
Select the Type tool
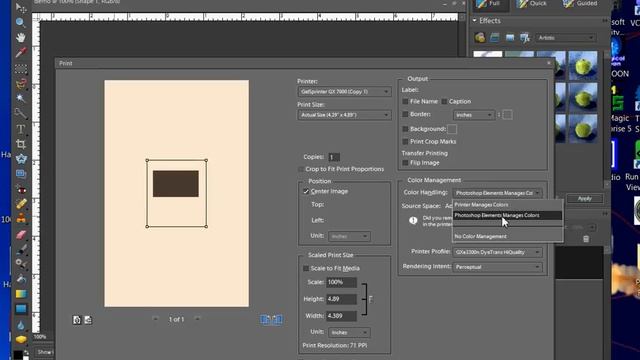20,129
